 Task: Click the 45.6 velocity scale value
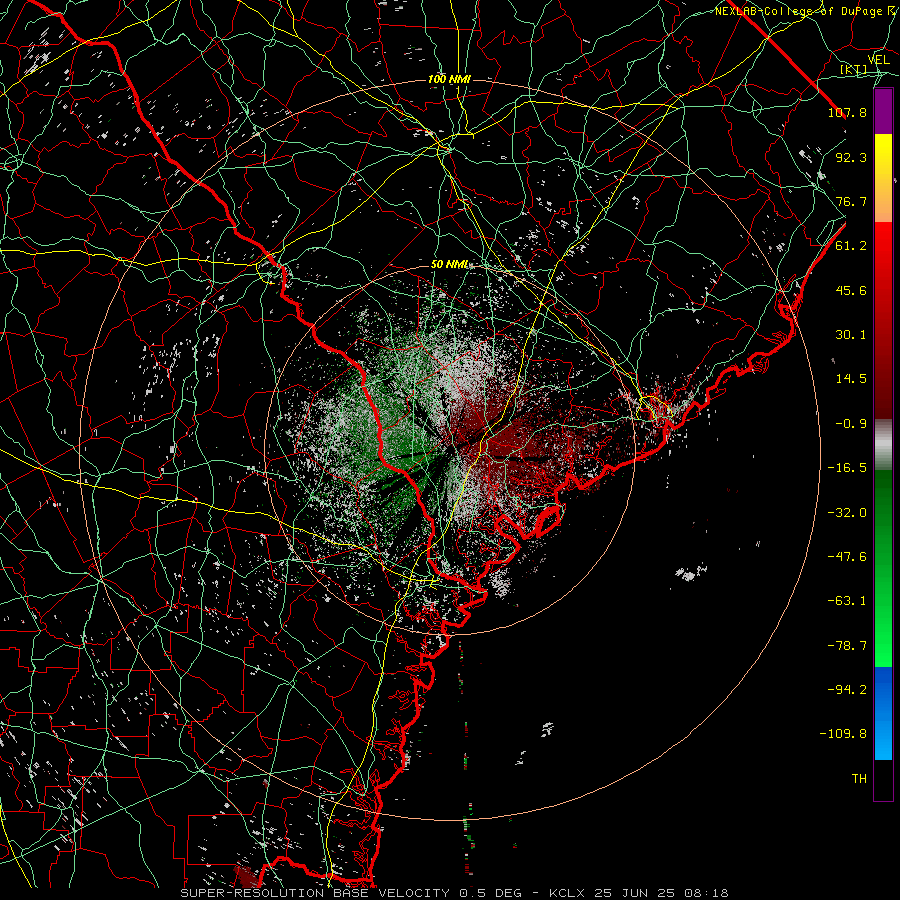[851, 290]
